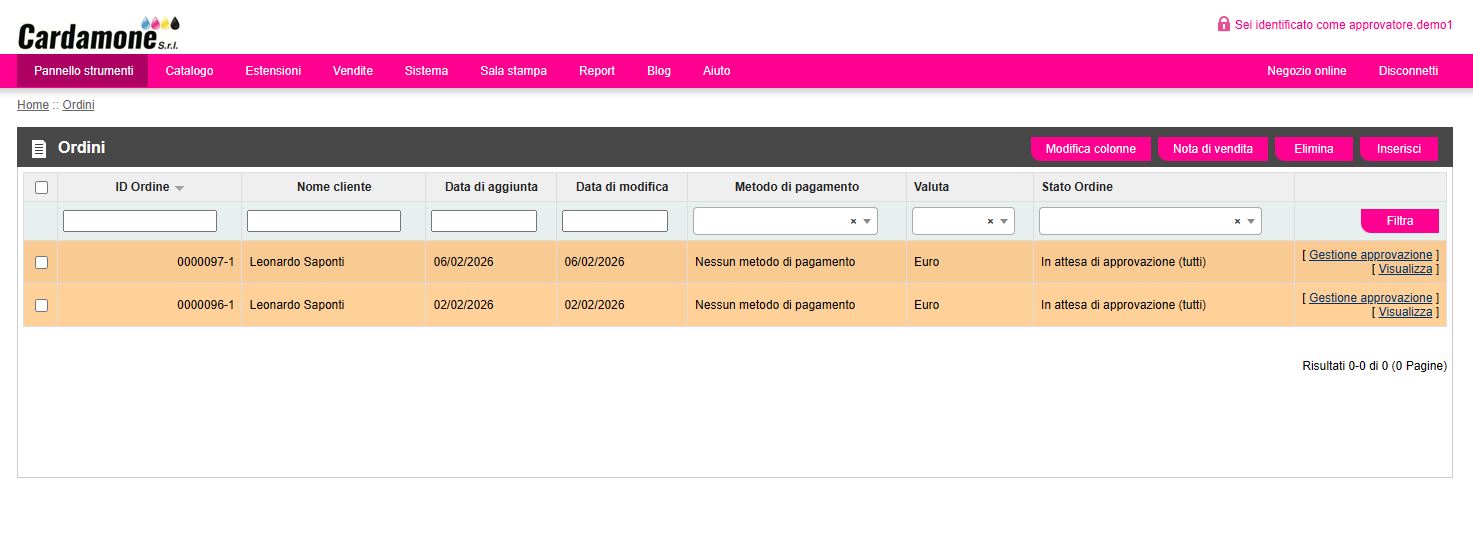Click the Data di modifica filter field
1473x536 pixels.
[615, 221]
